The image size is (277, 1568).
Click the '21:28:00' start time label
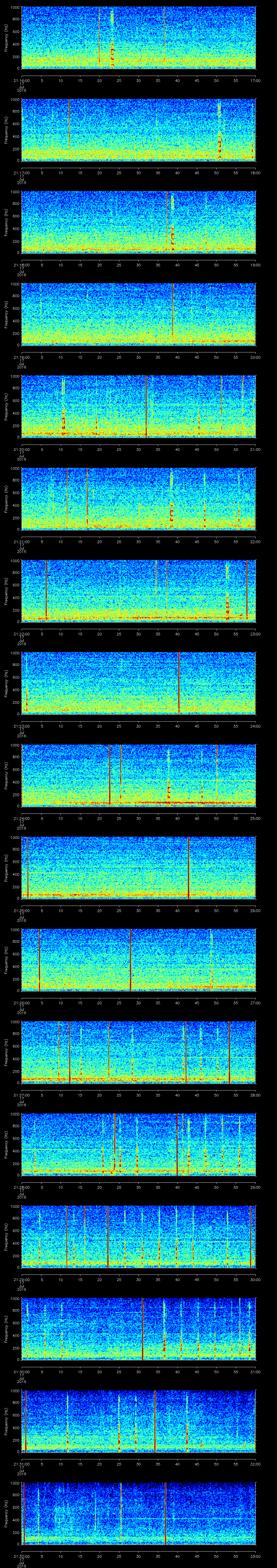coord(22,1187)
